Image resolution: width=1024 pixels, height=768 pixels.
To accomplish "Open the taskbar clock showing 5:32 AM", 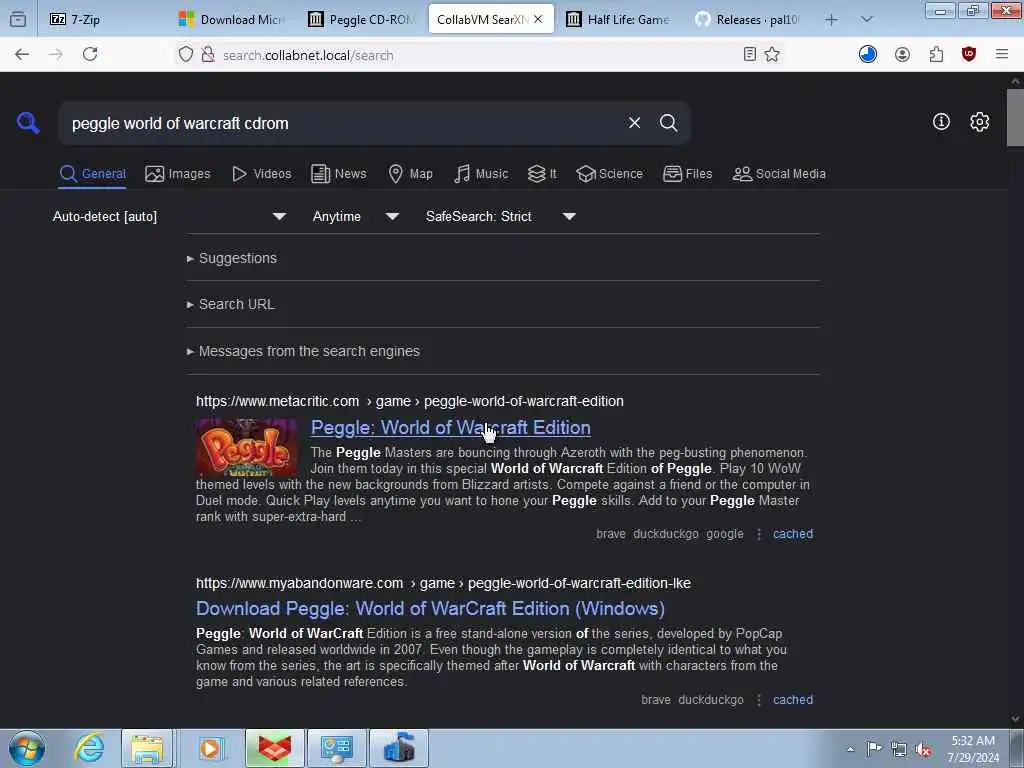I will [x=973, y=749].
